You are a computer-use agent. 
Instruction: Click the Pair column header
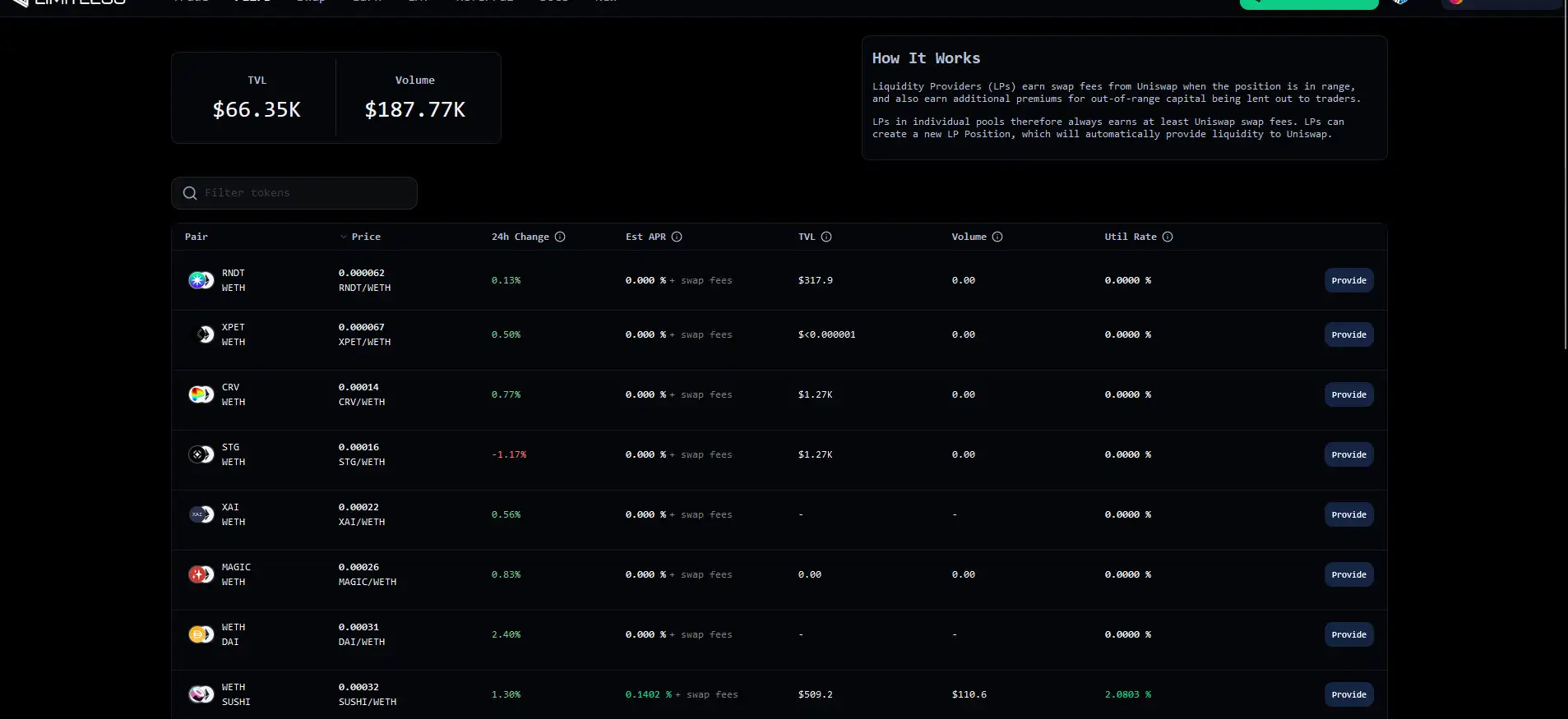(x=197, y=237)
